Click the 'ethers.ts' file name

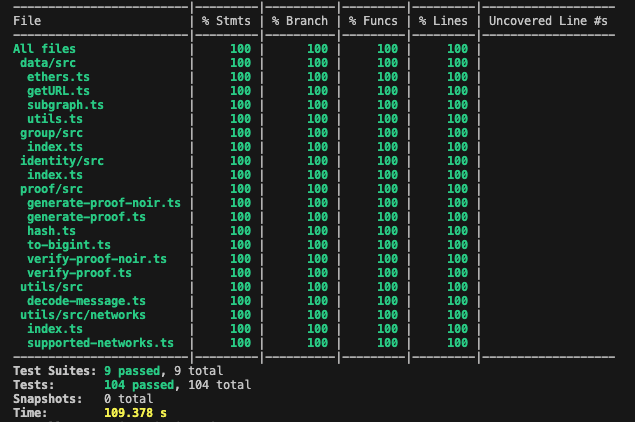(x=58, y=77)
